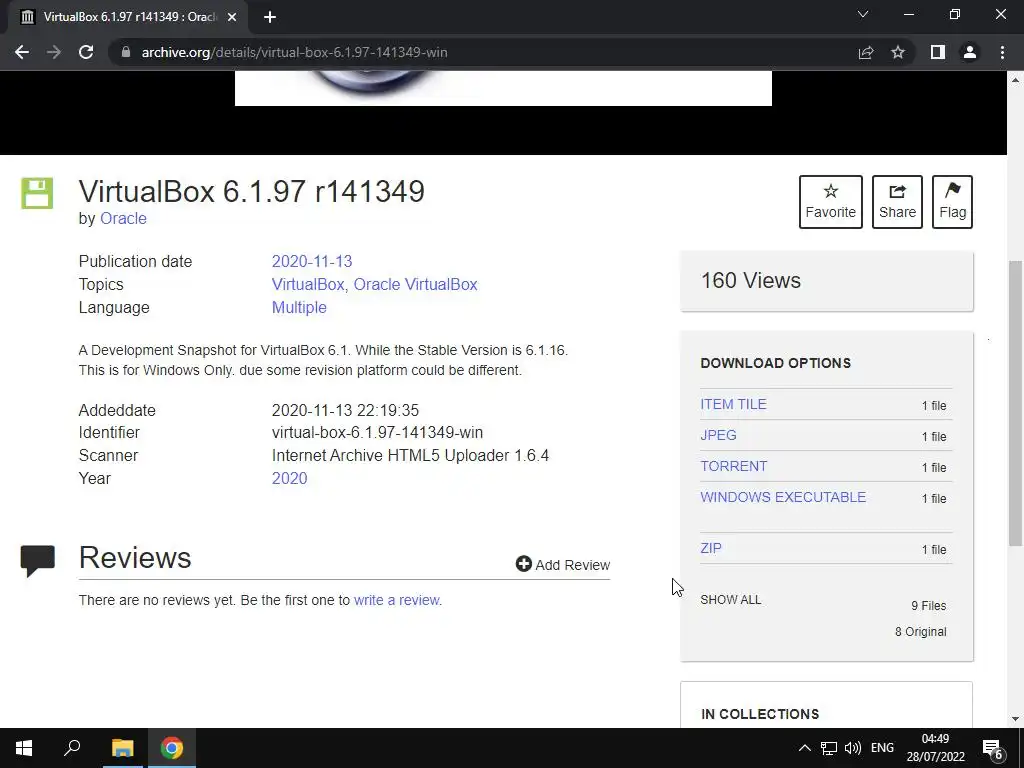This screenshot has height=768, width=1024.
Task: Click the 8 Original count text
Action: [x=920, y=632]
